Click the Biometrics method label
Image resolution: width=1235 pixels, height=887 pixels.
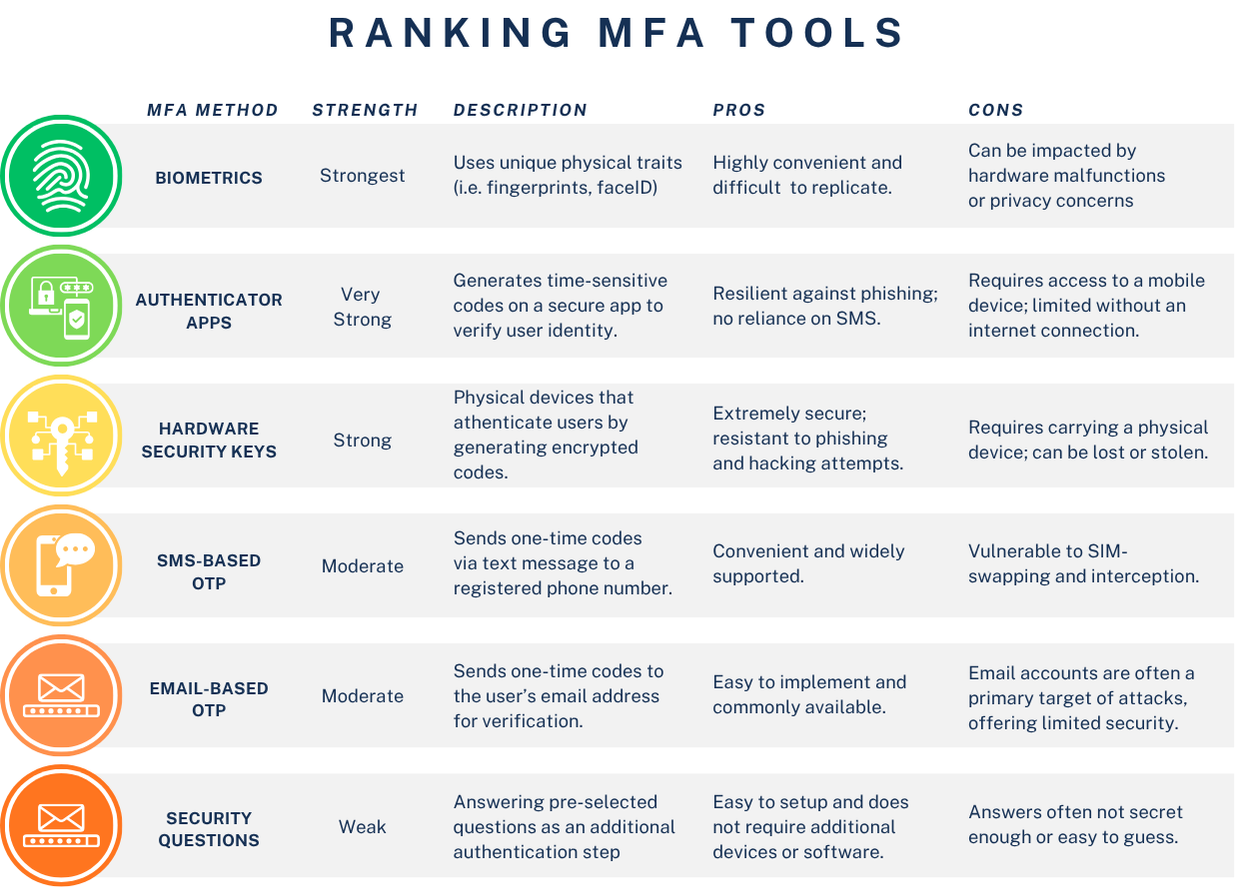coord(209,178)
